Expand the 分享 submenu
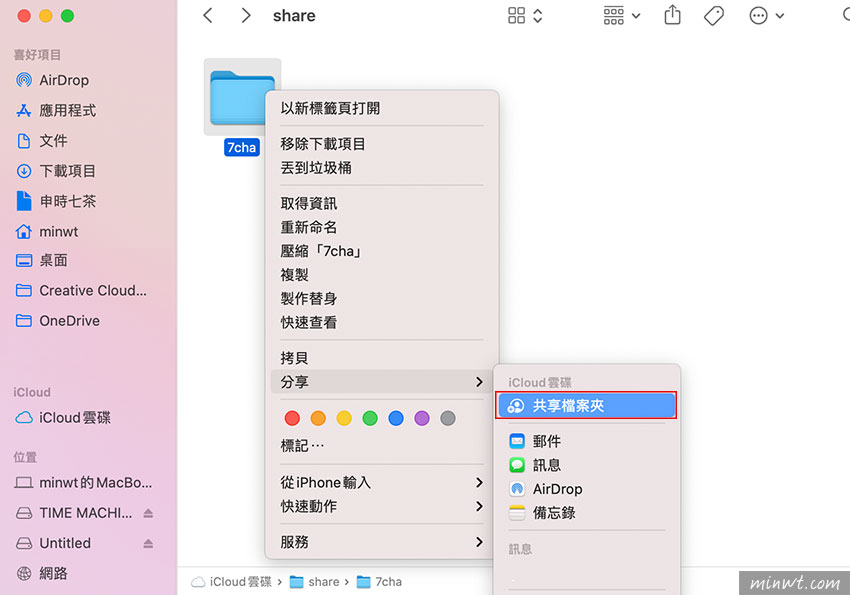The image size is (850, 595). 382,382
